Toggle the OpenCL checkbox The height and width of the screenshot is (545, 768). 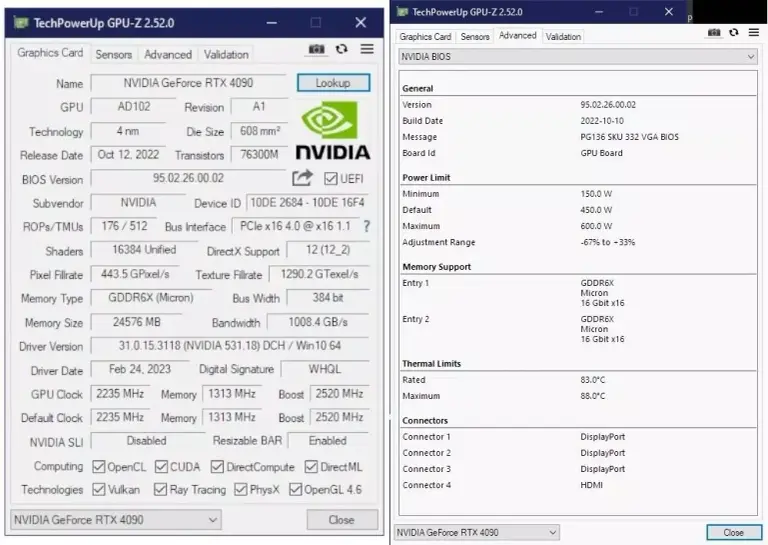tap(98, 467)
